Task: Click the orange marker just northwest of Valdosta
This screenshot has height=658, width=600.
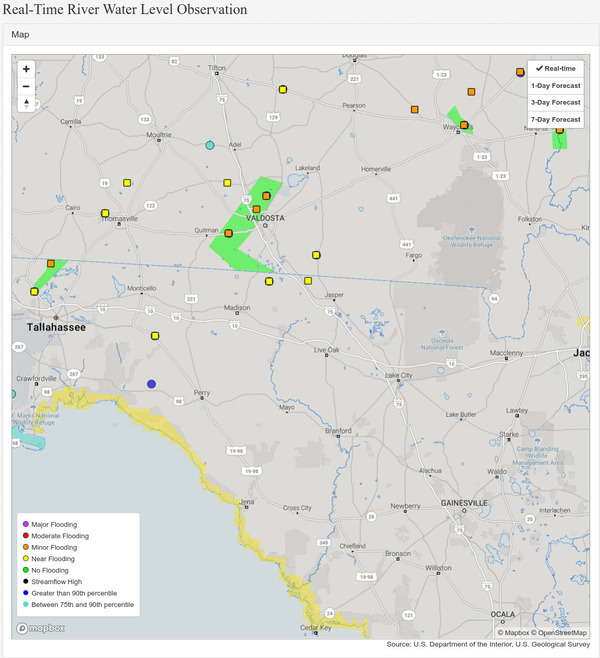Action: [x=256, y=209]
